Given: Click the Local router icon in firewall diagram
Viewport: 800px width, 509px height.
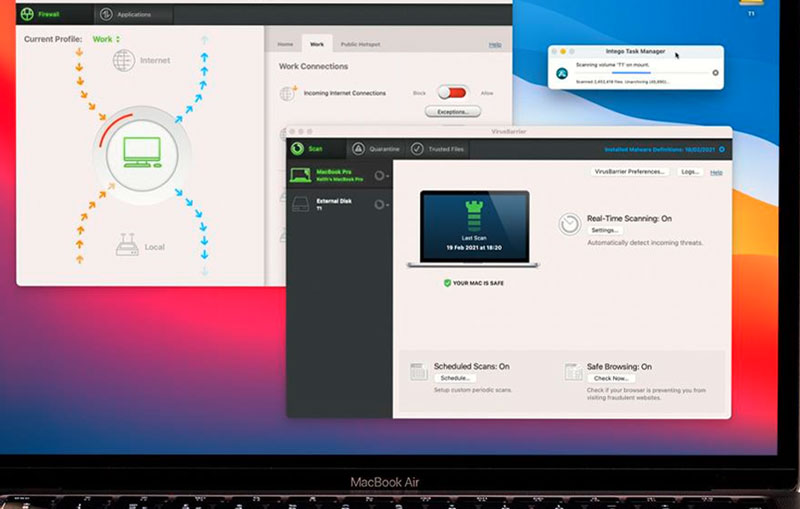Looking at the screenshot, I should (127, 245).
